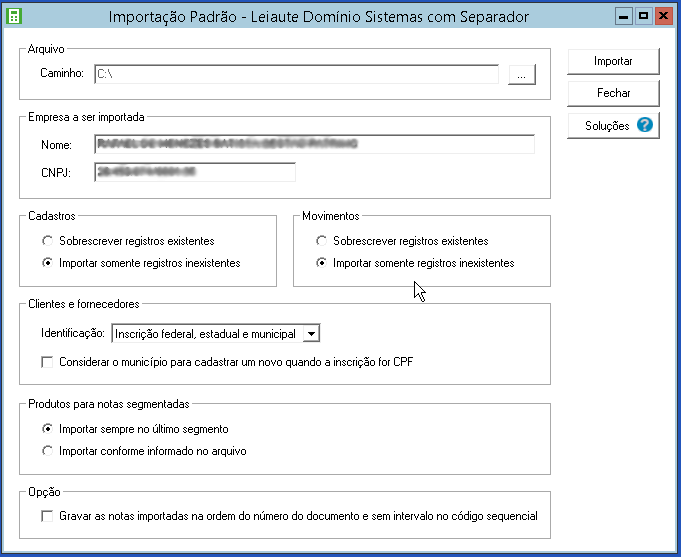The height and width of the screenshot is (557, 681).
Task: Expand the Identificação dropdown
Action: 311,334
